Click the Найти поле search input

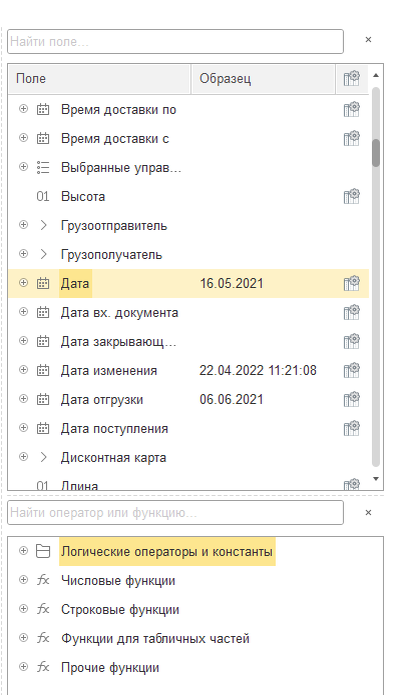(x=176, y=42)
